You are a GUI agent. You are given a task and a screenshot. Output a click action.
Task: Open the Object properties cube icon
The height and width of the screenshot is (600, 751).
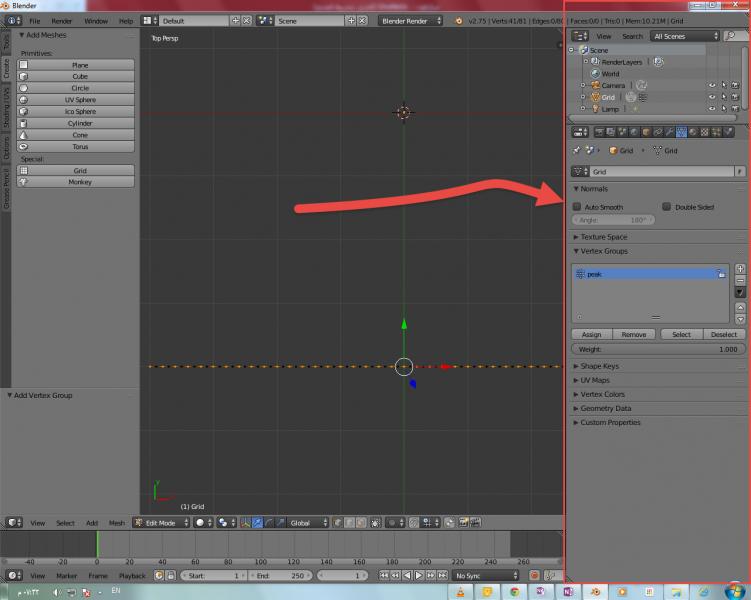point(646,132)
